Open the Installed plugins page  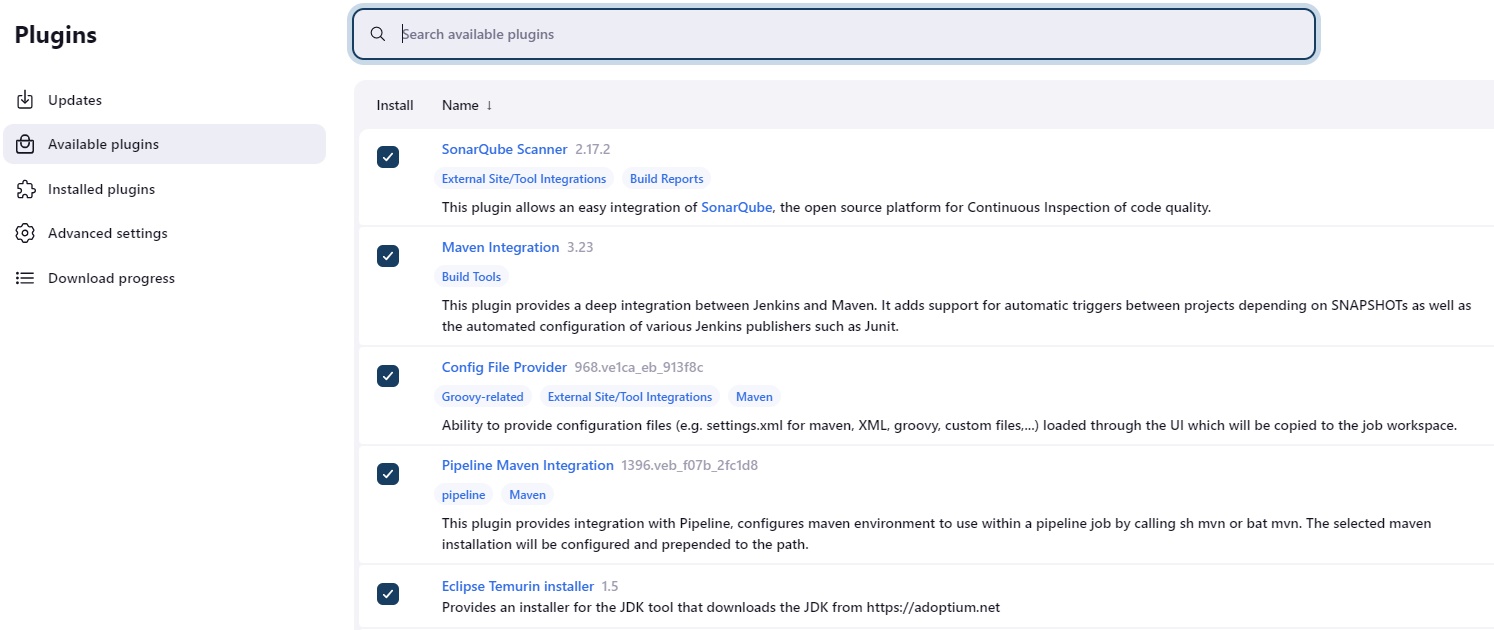point(101,189)
